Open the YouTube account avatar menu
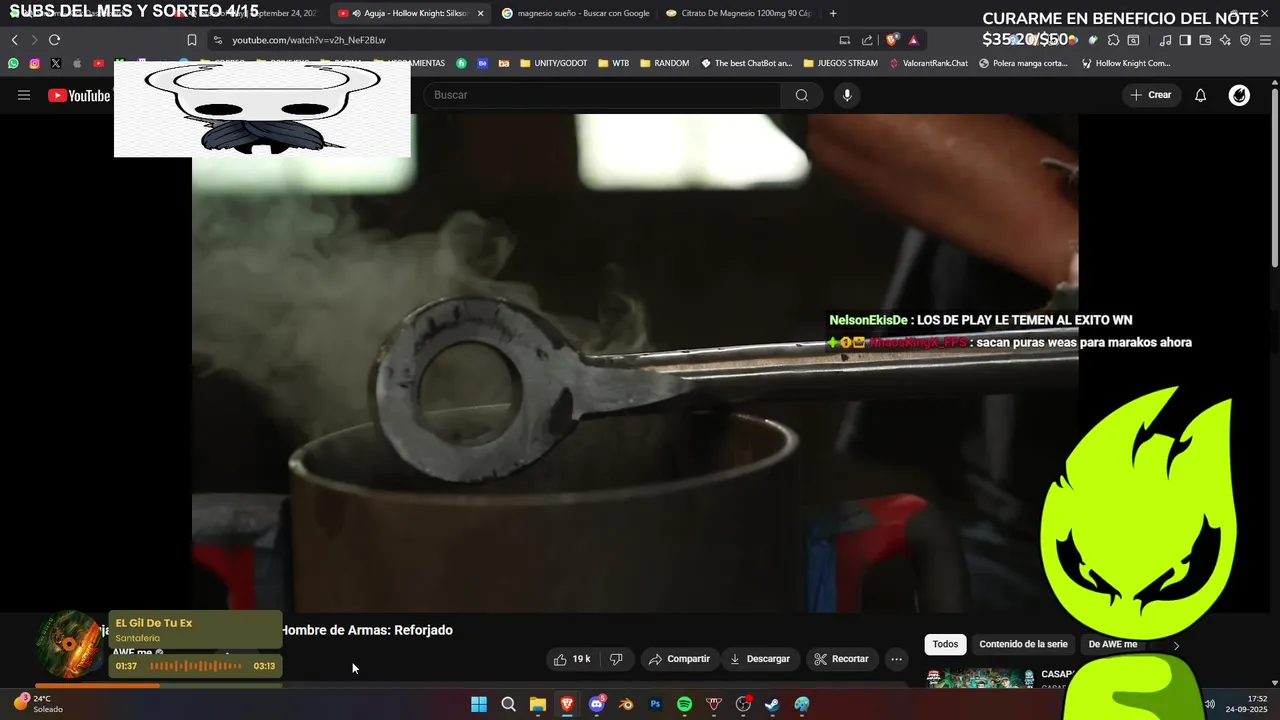 [1239, 95]
